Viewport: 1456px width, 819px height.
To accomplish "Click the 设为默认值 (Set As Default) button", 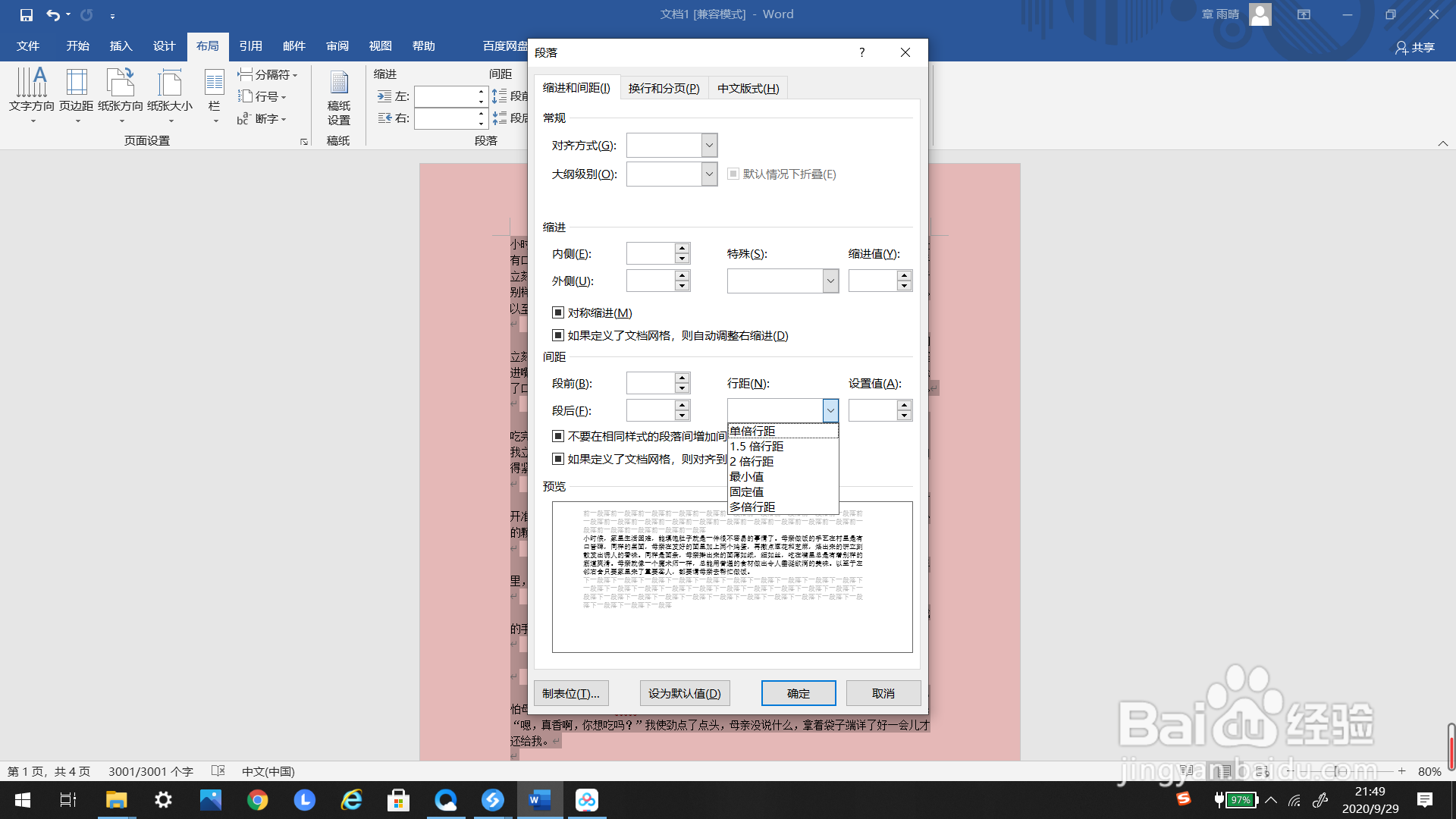I will (684, 693).
